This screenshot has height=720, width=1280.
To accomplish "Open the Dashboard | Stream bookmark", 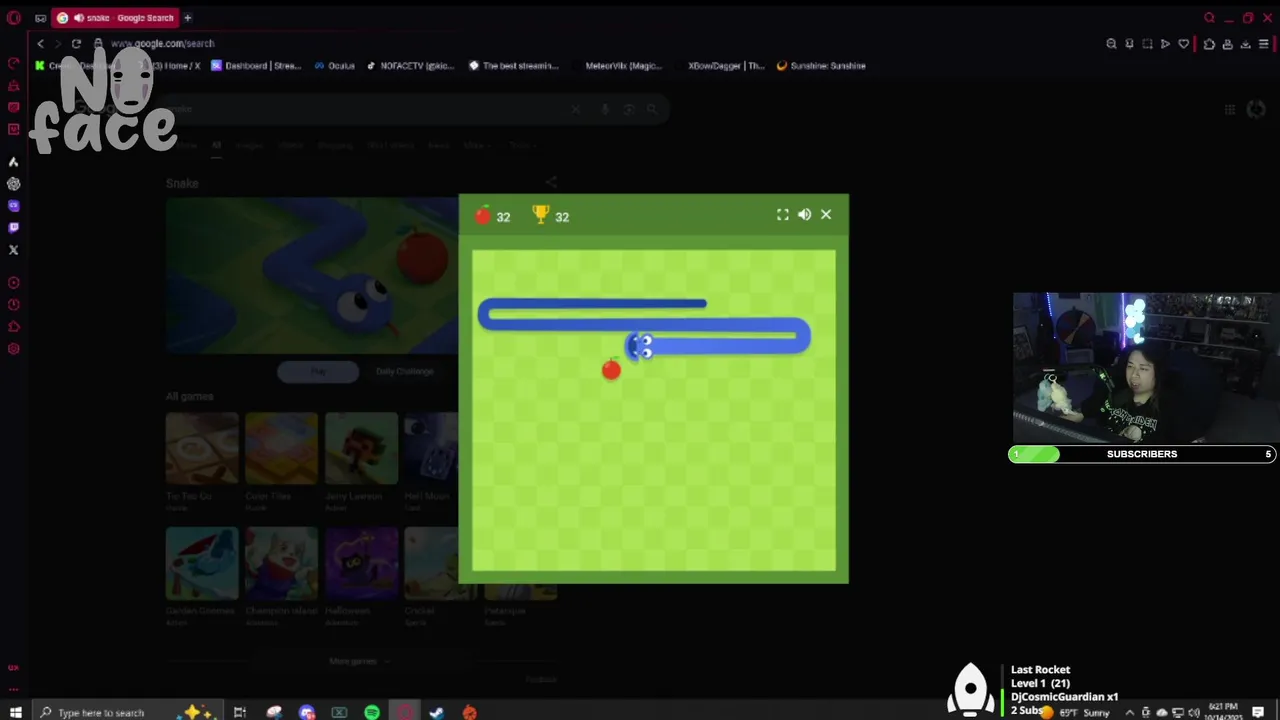I will [256, 66].
